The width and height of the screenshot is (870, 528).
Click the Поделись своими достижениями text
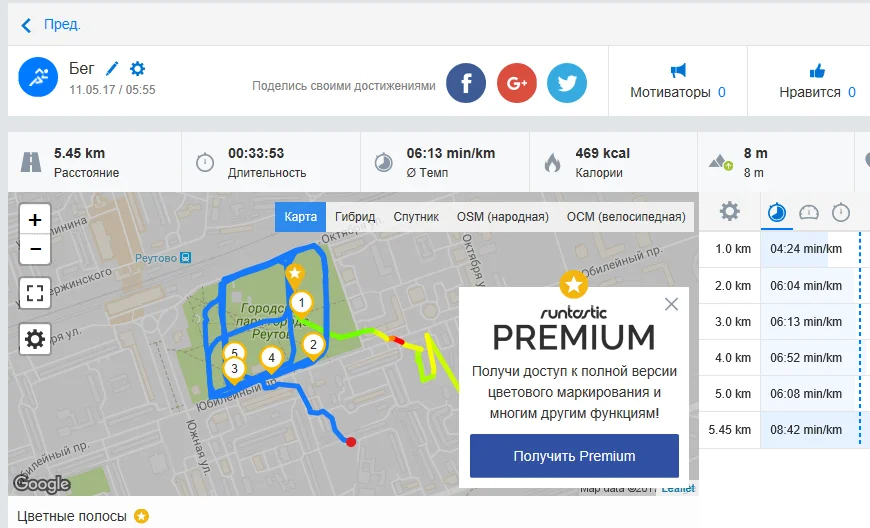343,86
